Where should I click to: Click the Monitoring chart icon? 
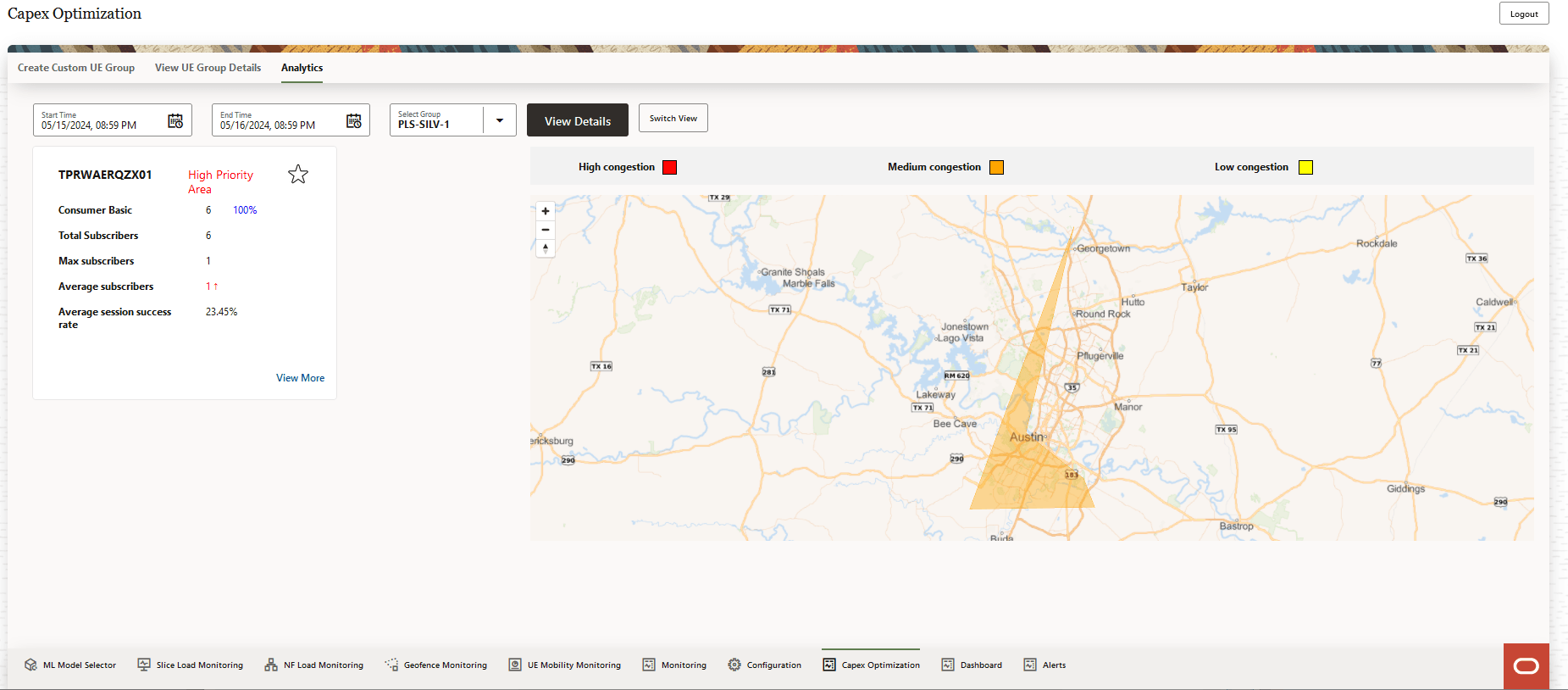[x=649, y=665]
